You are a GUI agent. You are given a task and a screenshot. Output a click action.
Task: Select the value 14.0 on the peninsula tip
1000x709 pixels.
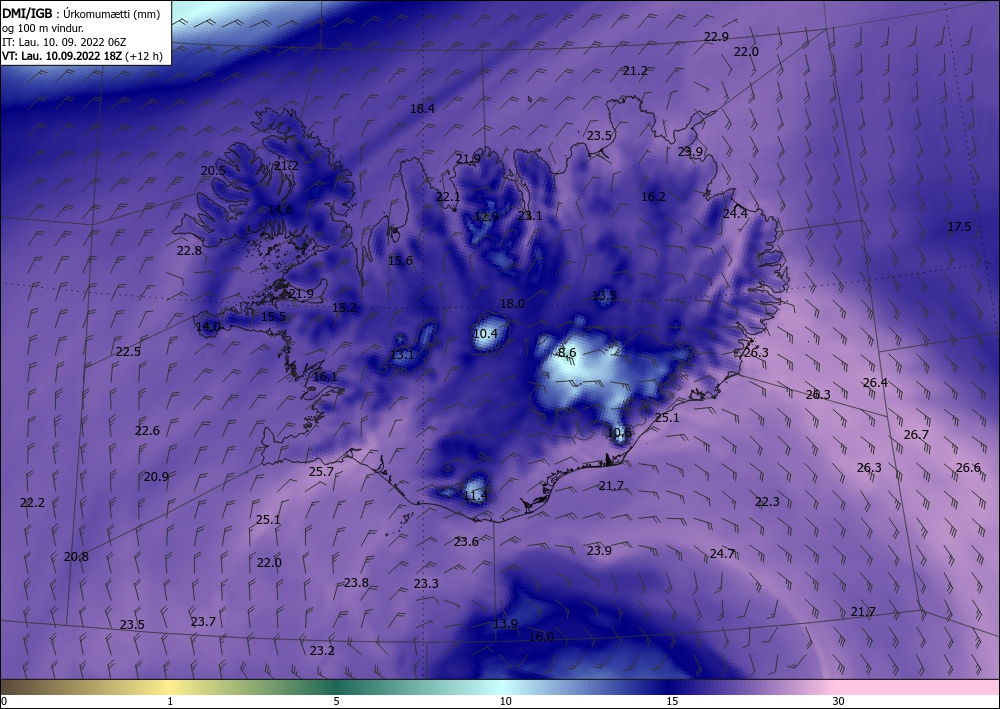click(209, 326)
